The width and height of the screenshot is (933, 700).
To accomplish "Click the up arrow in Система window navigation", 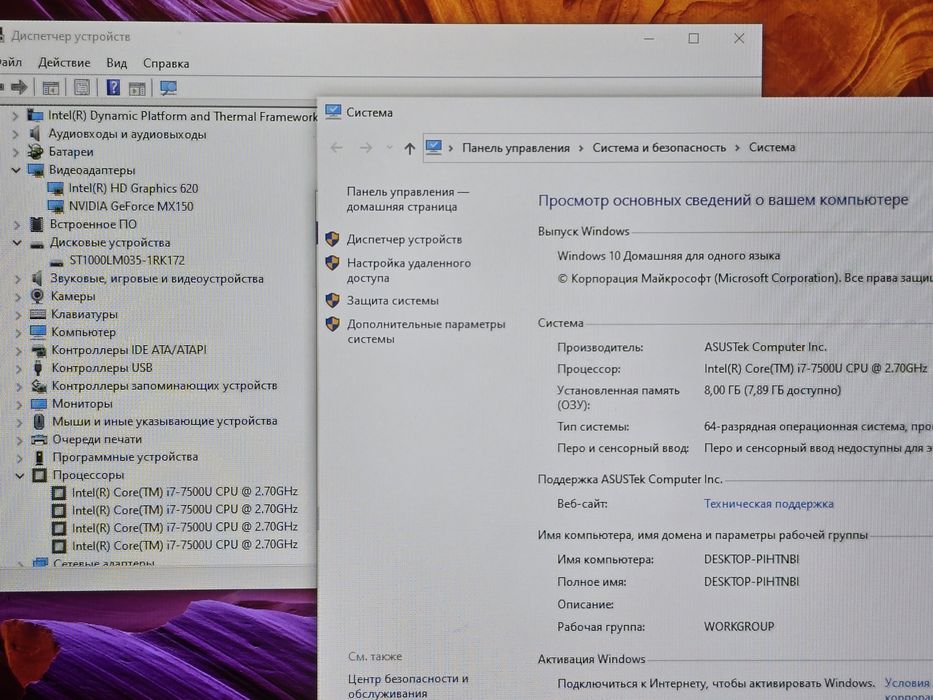I will tap(409, 148).
